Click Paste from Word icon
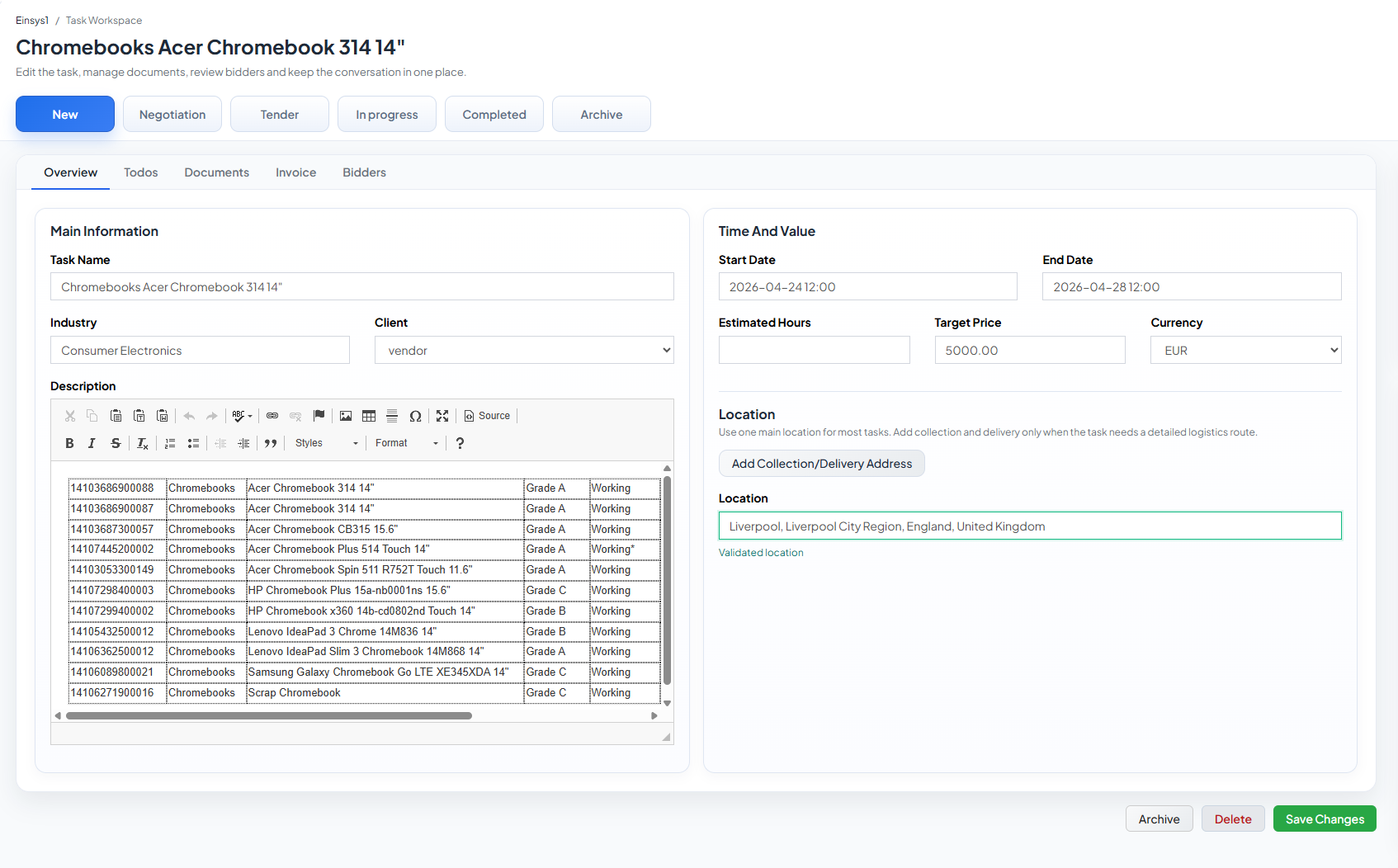Screen dimensions: 1398x868 pos(163,416)
